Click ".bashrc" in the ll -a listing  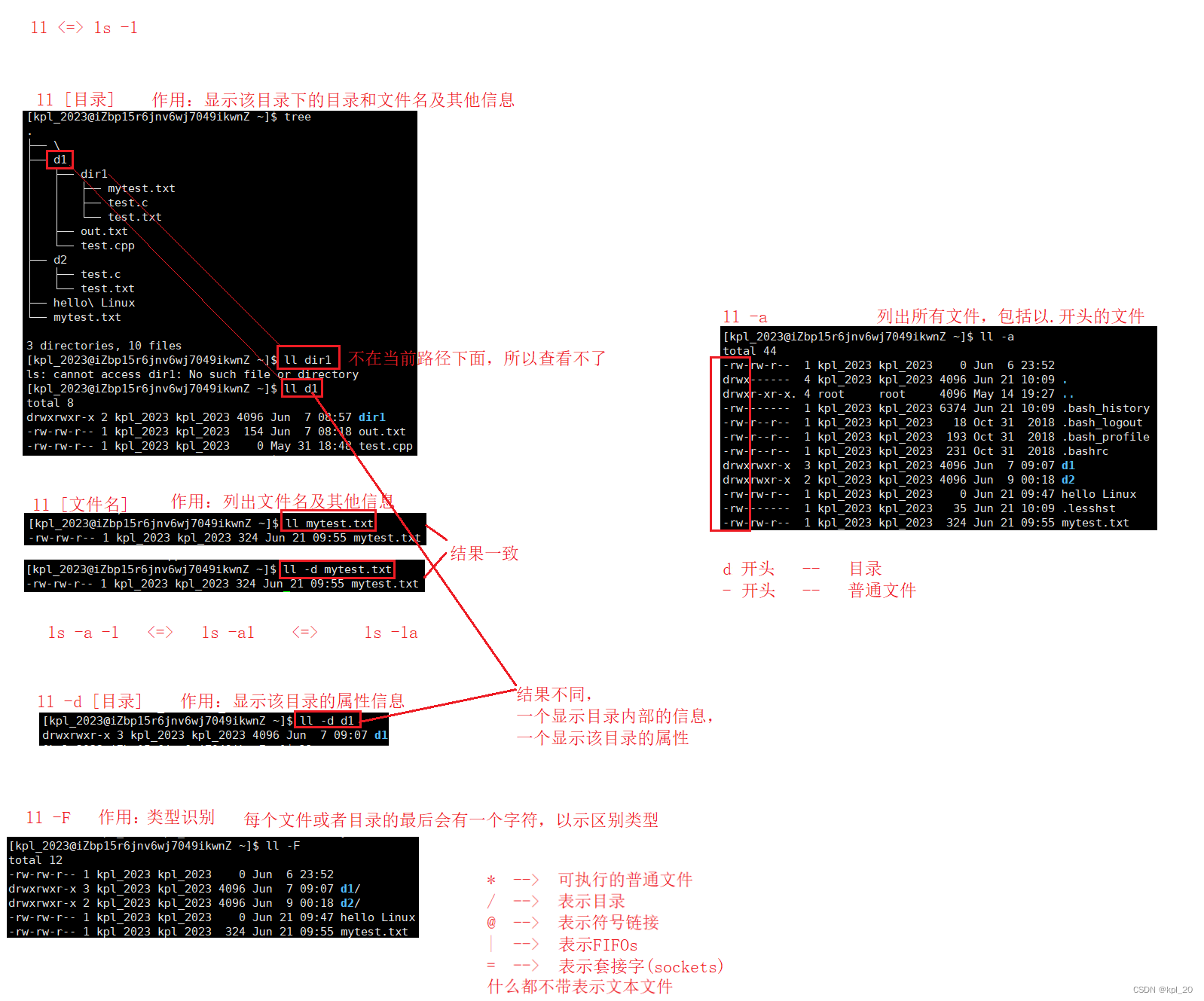click(1086, 451)
